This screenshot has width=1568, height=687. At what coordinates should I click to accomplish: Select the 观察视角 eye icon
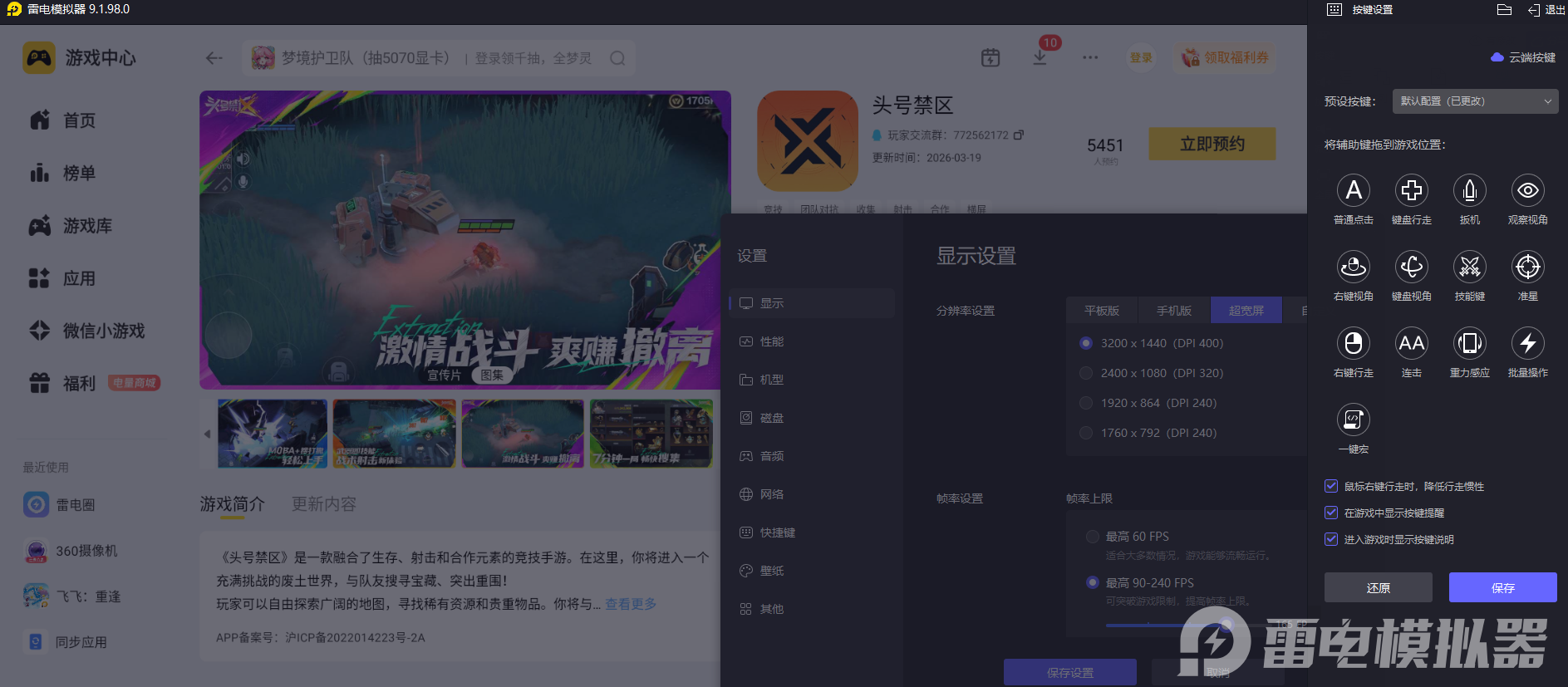click(x=1527, y=190)
